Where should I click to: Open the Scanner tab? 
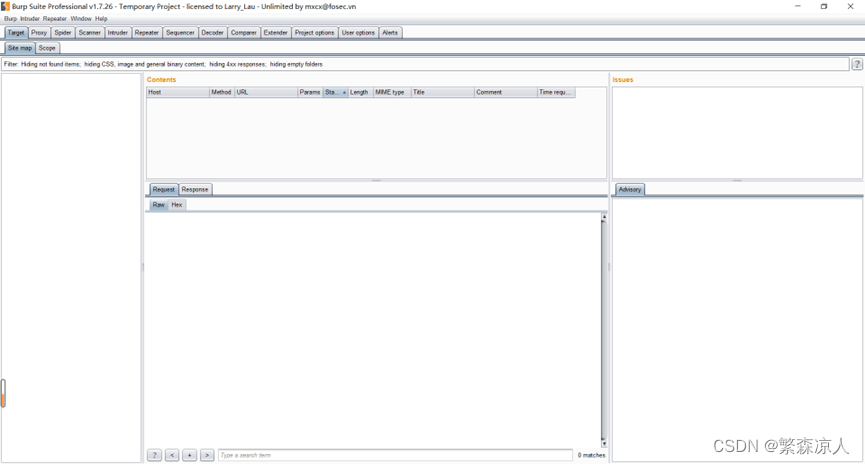pos(89,33)
